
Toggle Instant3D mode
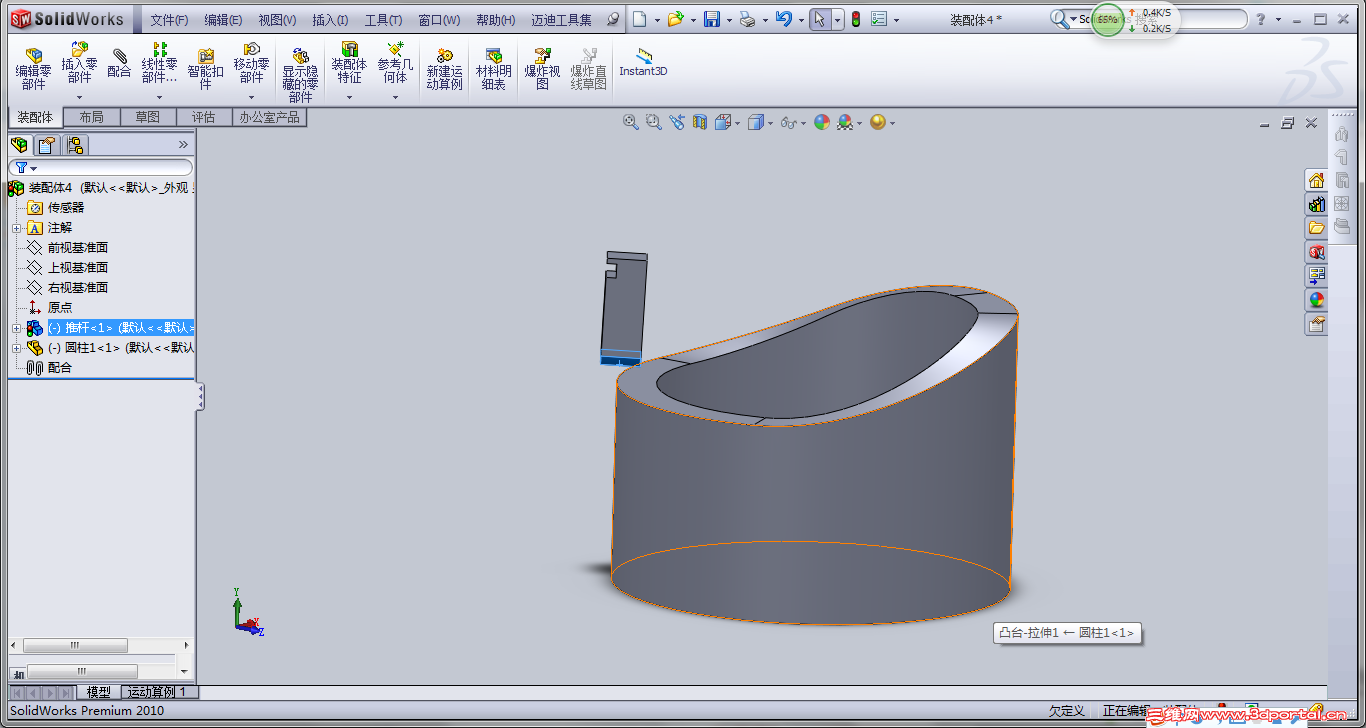click(643, 62)
